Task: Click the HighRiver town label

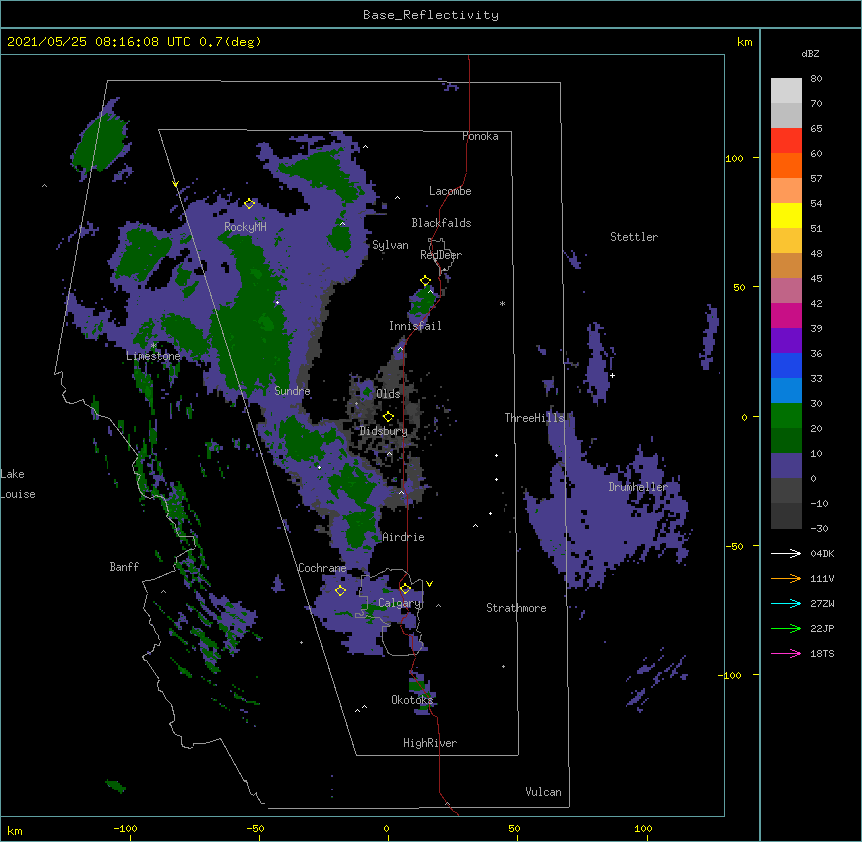Action: (430, 743)
